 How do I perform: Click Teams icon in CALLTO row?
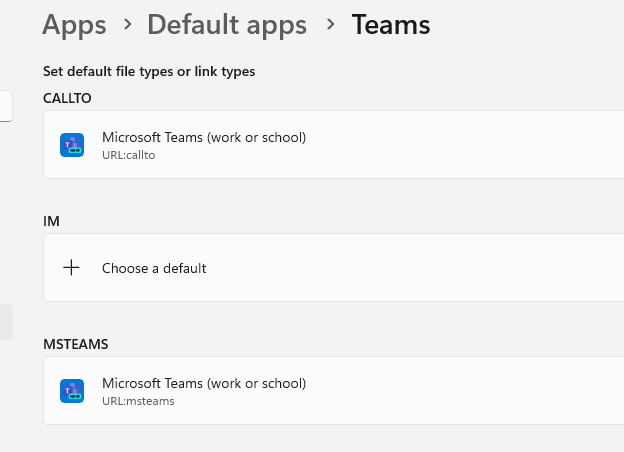click(72, 145)
